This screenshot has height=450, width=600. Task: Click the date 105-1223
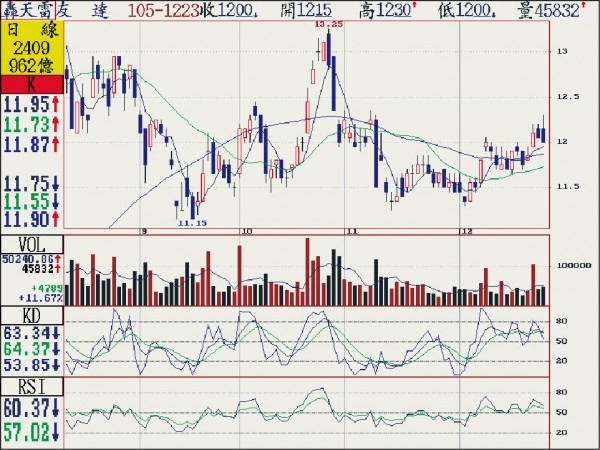tap(164, 10)
